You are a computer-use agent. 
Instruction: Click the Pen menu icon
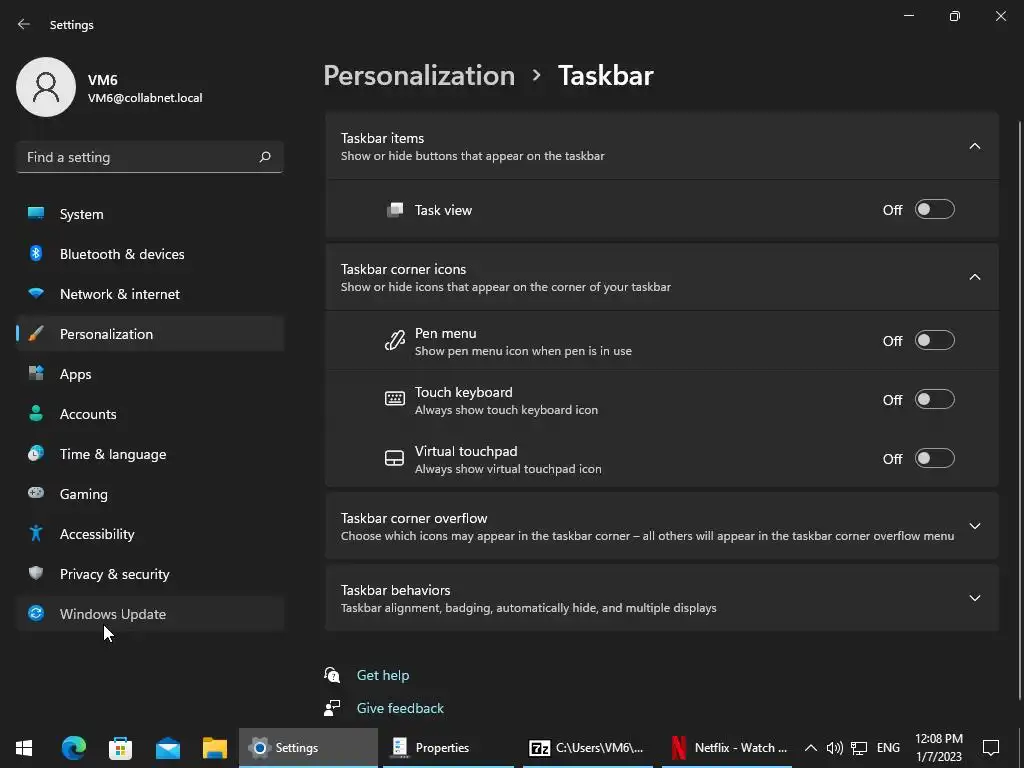[x=394, y=341]
